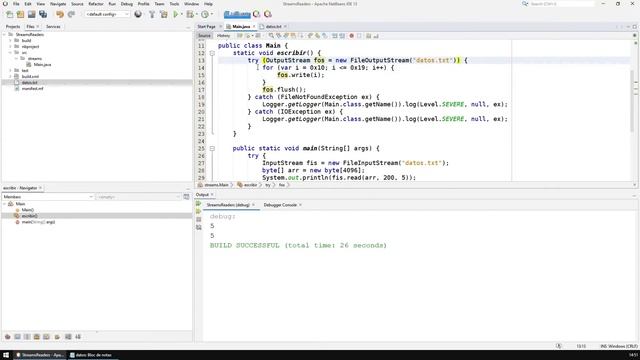This screenshot has width=640, height=360.
Task: Open the Debug menu
Action: (x=127, y=4)
